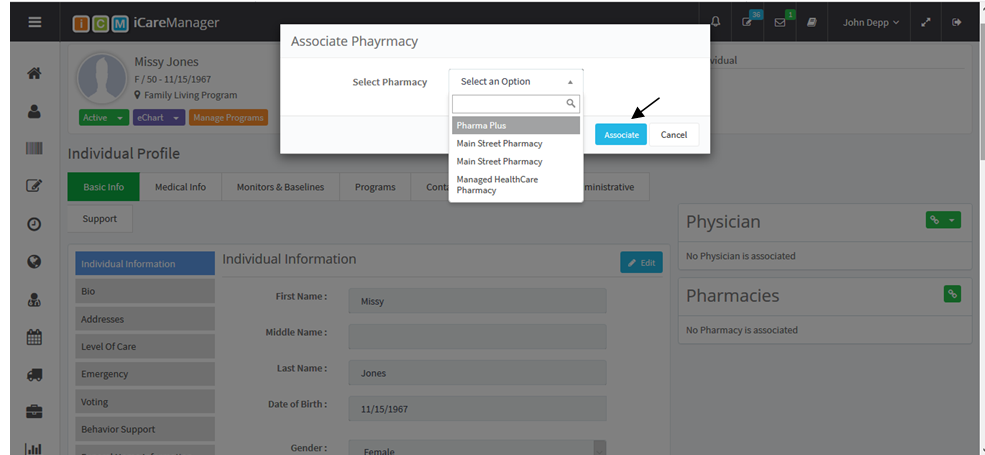Open calendar sidebar icon
The height and width of the screenshot is (455, 985).
[34, 337]
